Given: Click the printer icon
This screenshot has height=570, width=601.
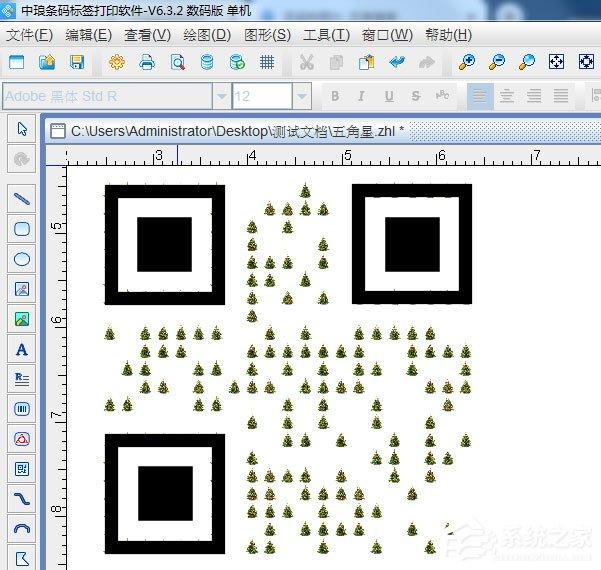Looking at the screenshot, I should pos(147,62).
